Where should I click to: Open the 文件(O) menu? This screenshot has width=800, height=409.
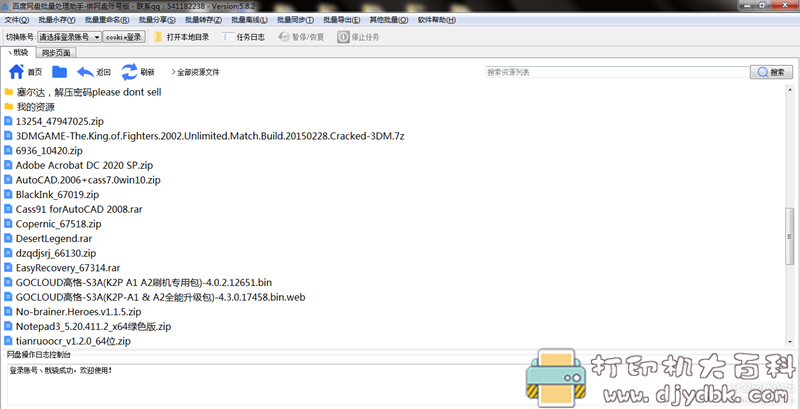pyautogui.click(x=17, y=20)
